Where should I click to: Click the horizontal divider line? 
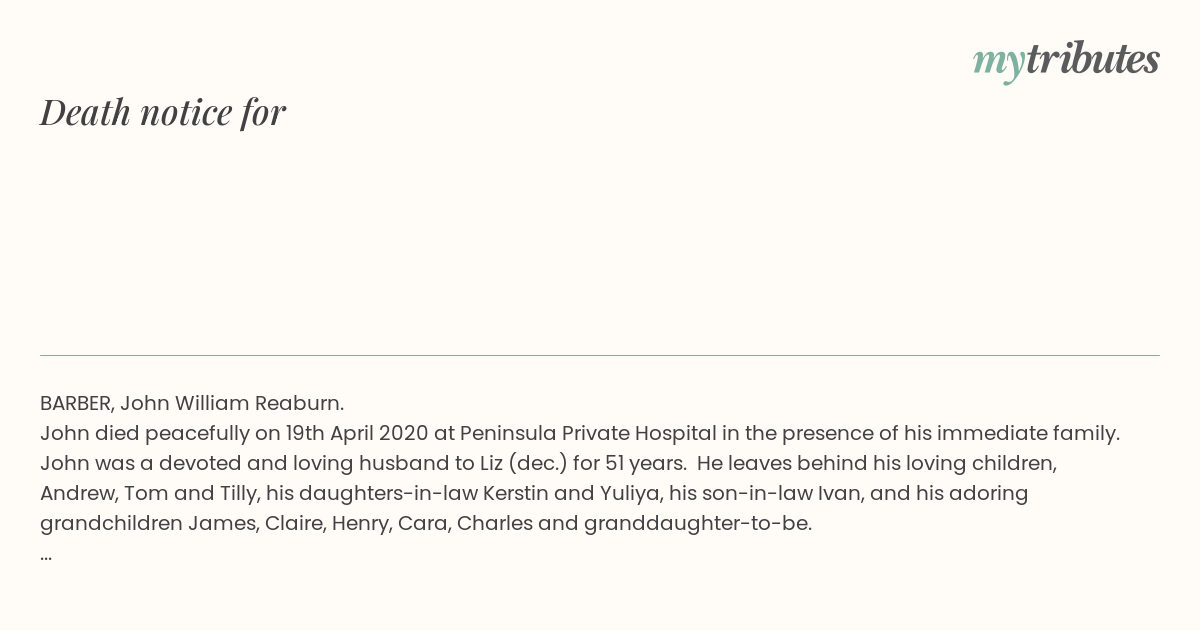pos(600,355)
